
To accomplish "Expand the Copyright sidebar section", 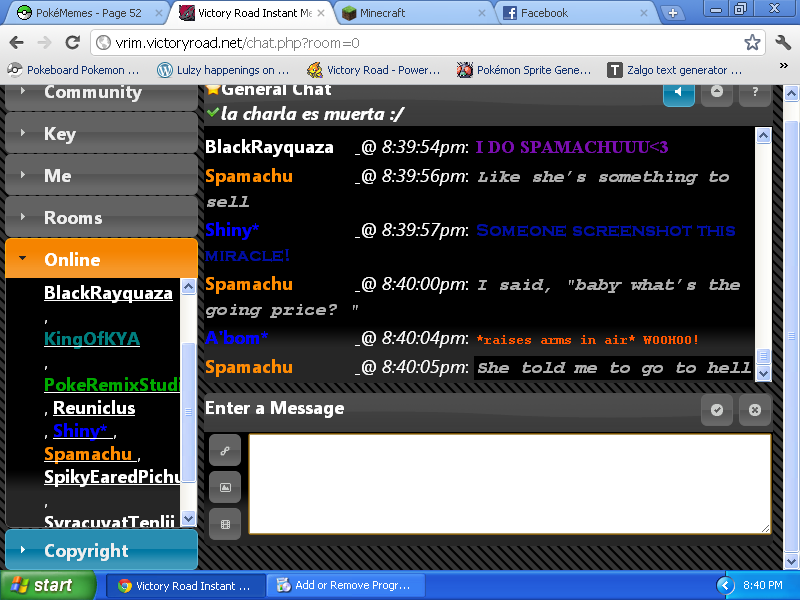I will [x=100, y=551].
